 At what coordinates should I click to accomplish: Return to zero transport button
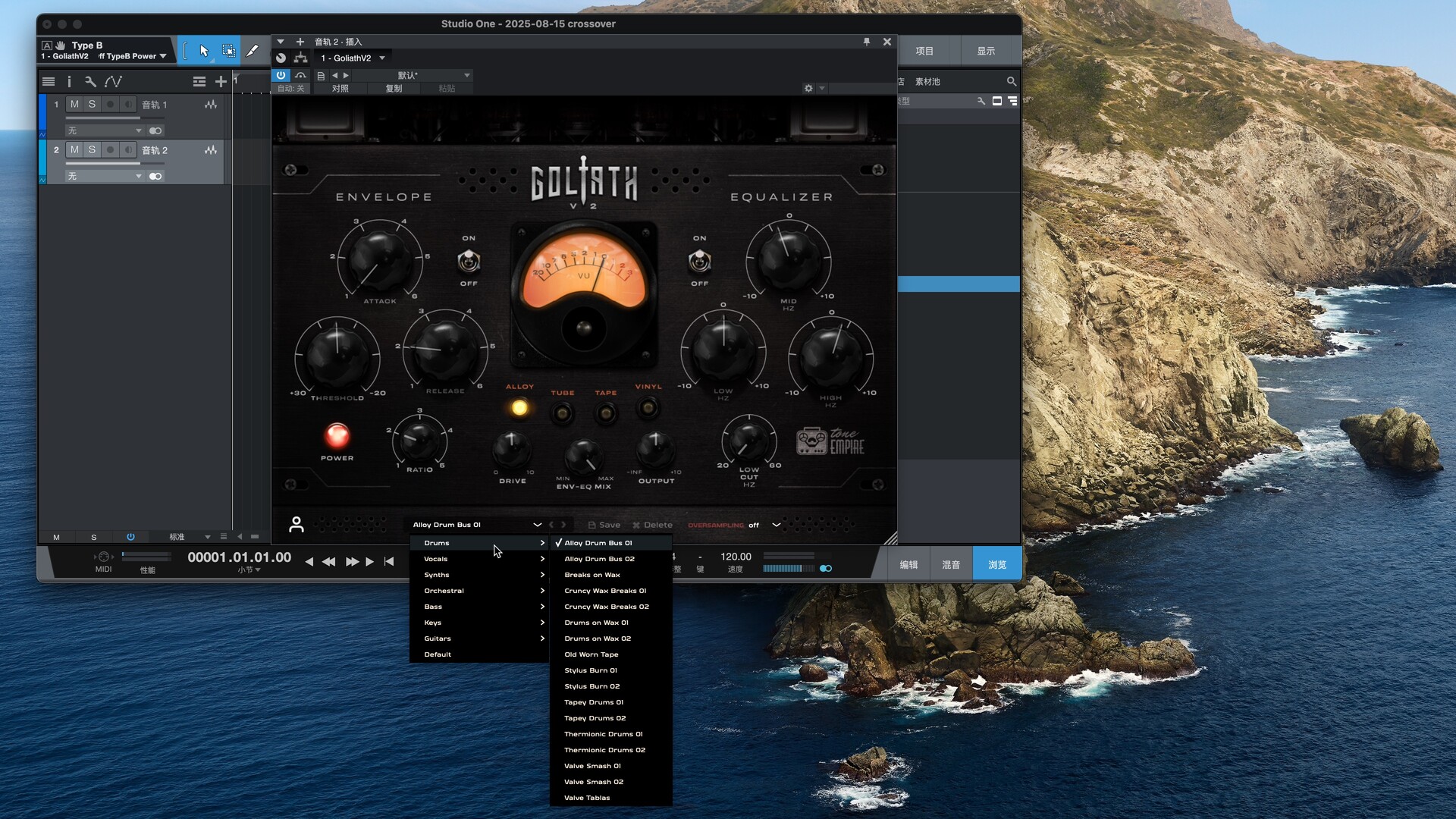click(x=389, y=562)
